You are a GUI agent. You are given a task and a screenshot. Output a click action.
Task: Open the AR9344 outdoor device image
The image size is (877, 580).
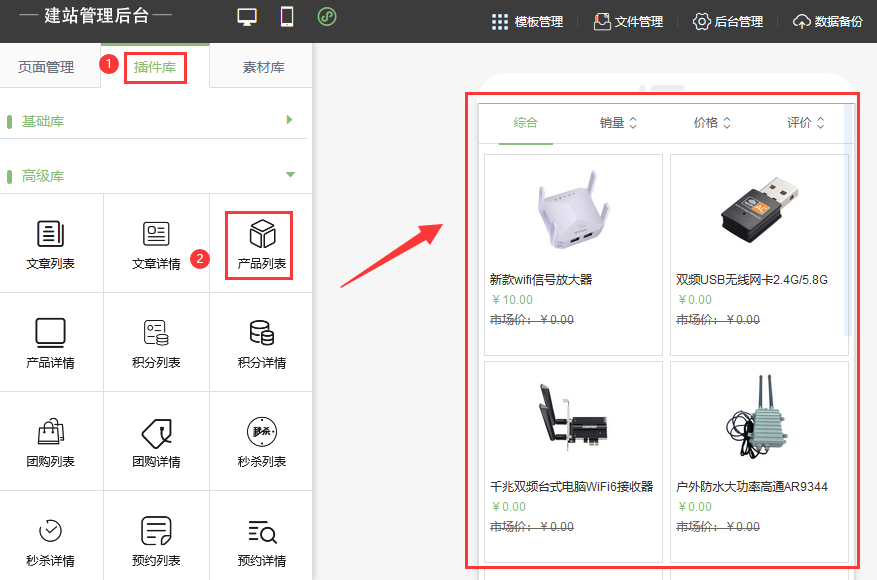pos(758,417)
